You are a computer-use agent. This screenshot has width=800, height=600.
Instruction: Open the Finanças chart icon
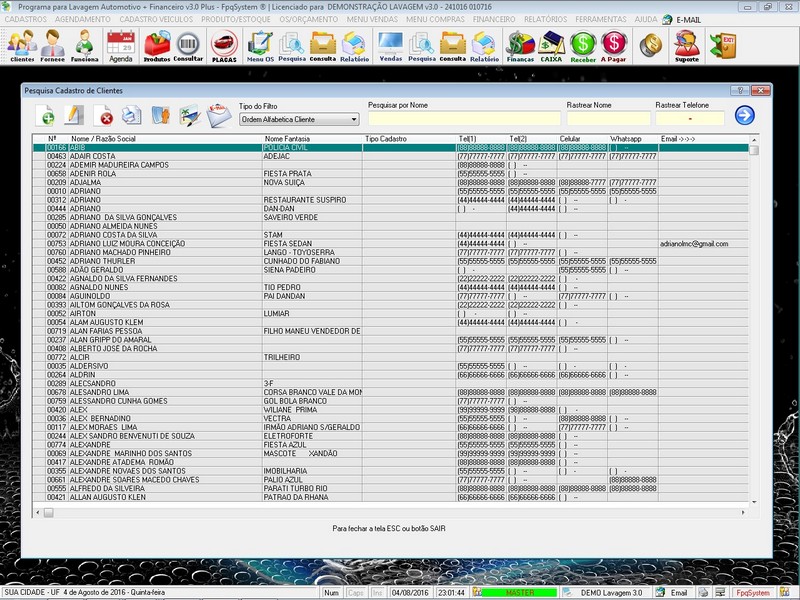[x=520, y=46]
